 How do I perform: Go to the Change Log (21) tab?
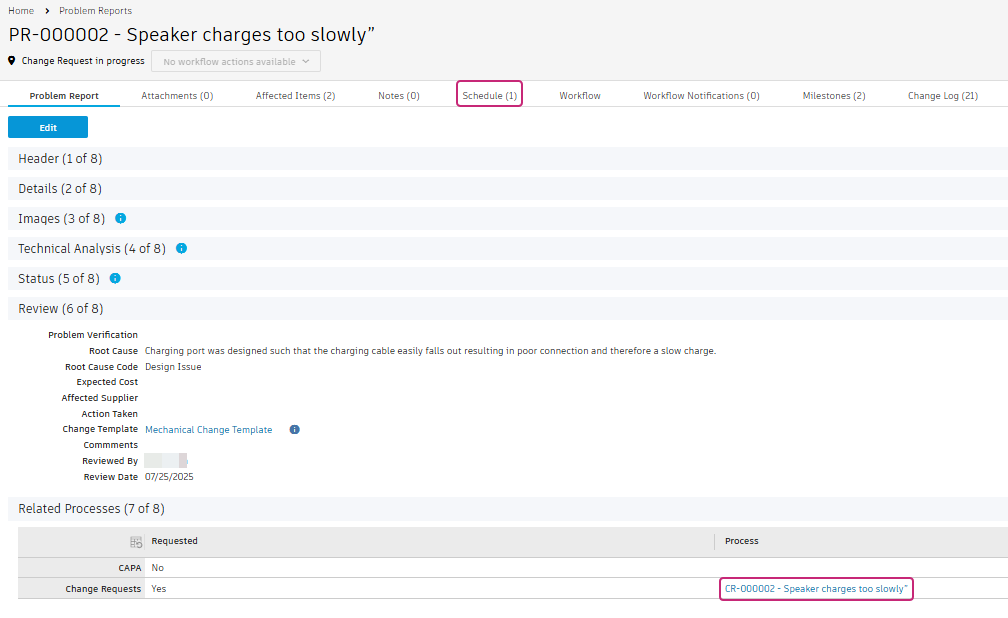(942, 96)
